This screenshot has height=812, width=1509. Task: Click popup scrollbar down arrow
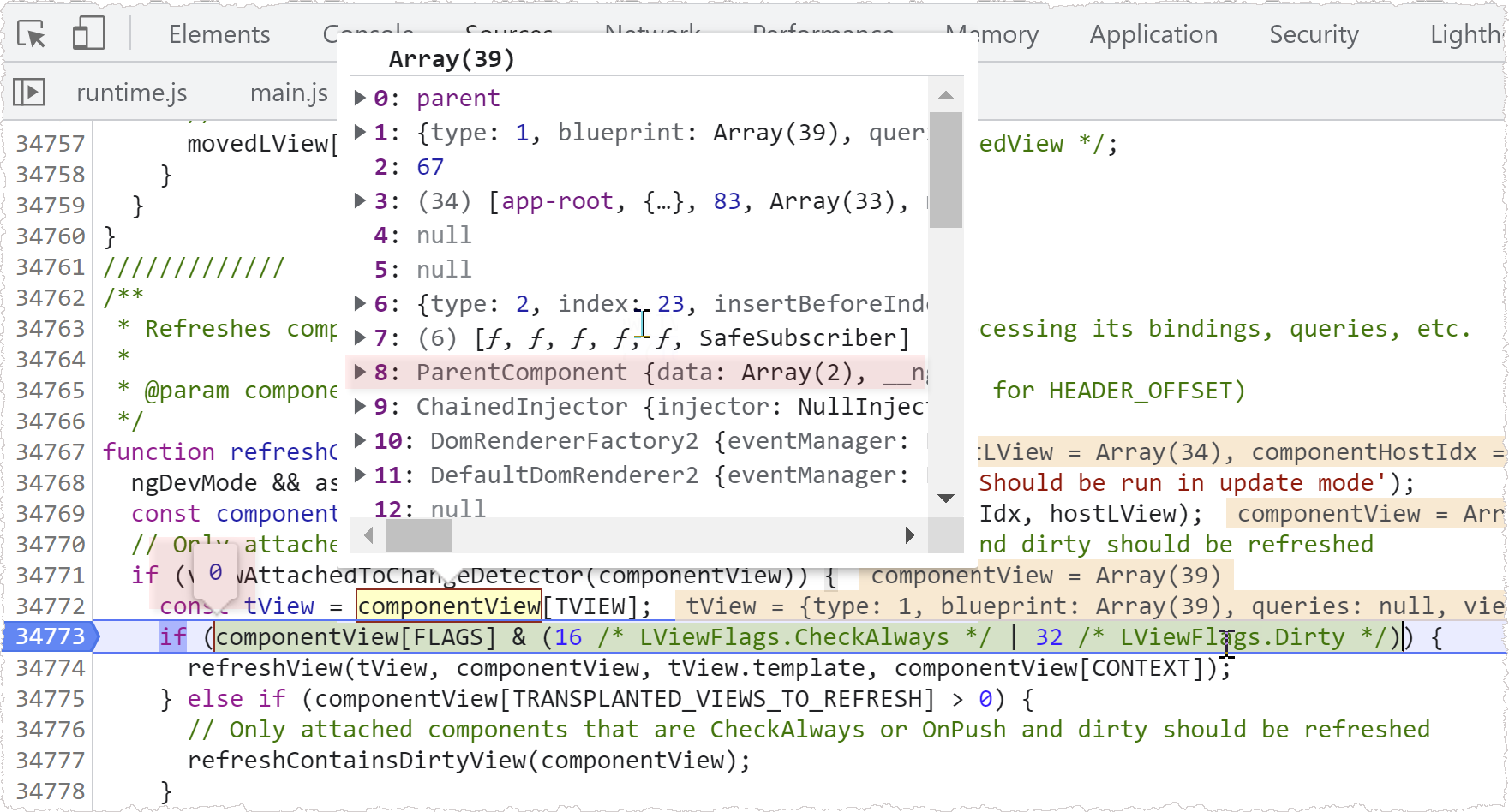pos(946,499)
